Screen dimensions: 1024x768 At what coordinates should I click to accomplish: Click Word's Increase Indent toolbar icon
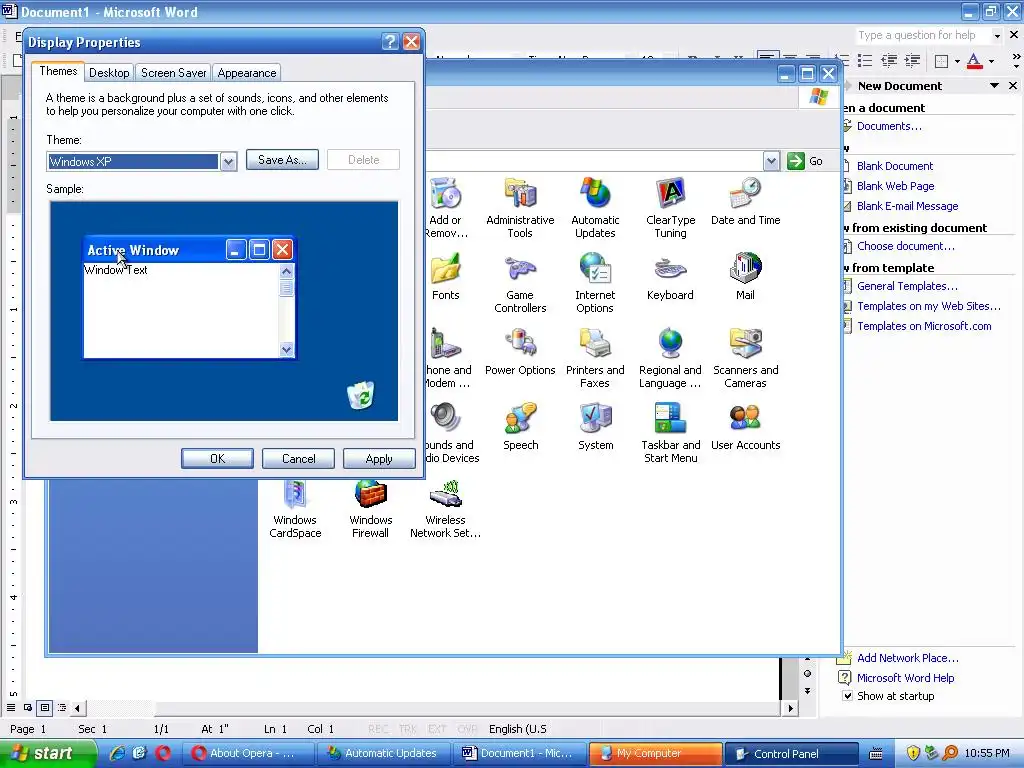[x=912, y=61]
